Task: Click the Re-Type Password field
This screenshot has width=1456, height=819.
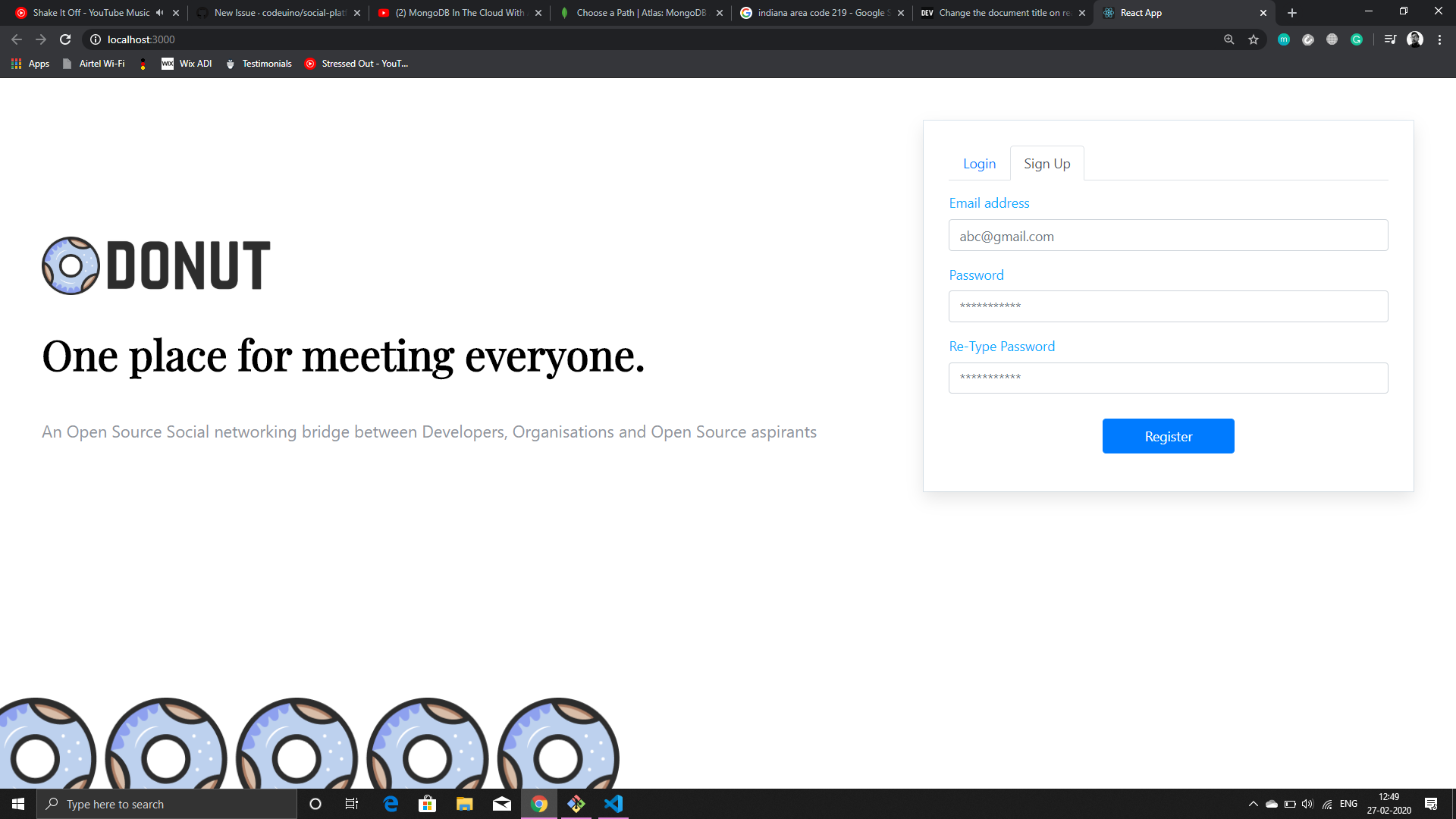Action: click(1168, 378)
